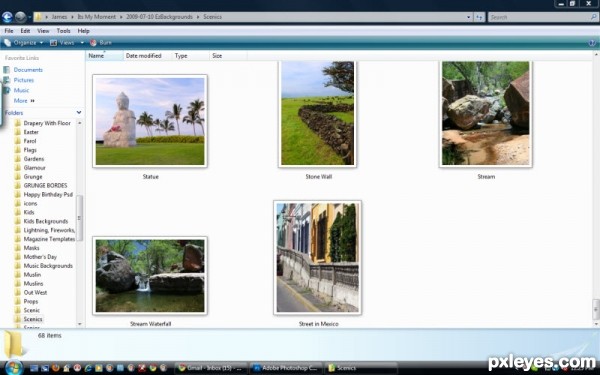
Task: Go back with the blue Back arrow
Action: click(7, 17)
